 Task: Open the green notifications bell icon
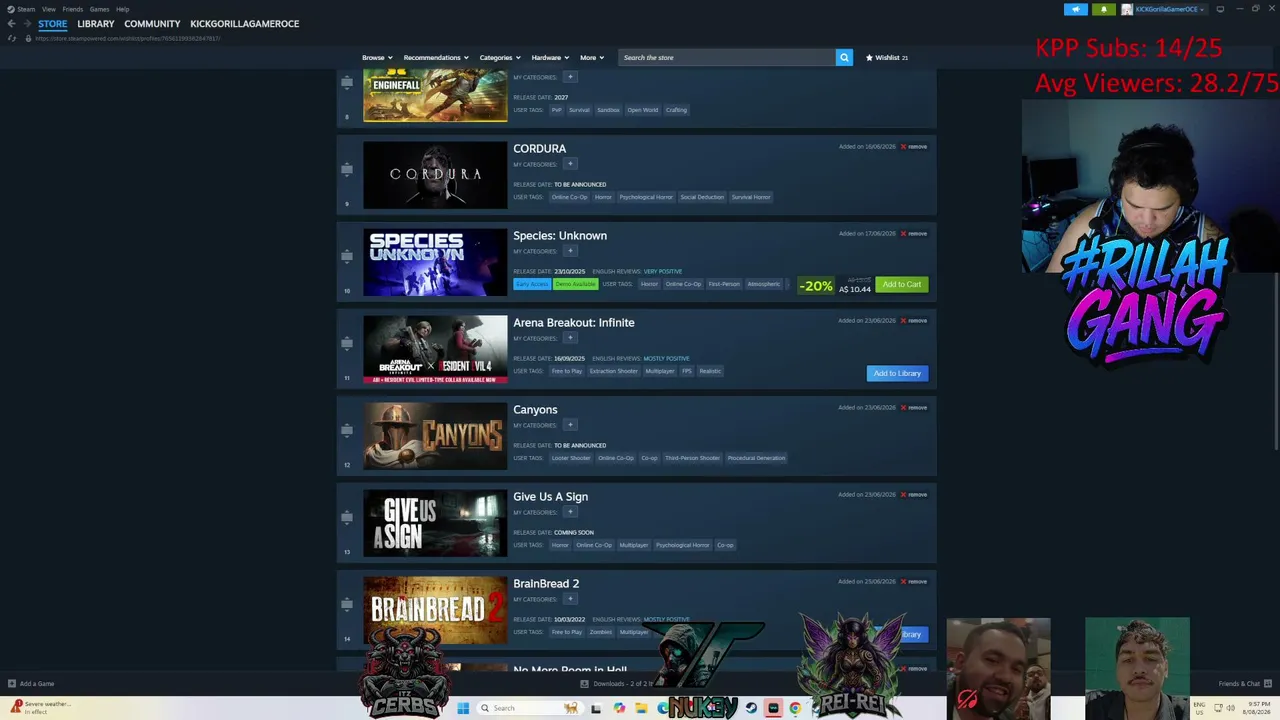pyautogui.click(x=1103, y=10)
